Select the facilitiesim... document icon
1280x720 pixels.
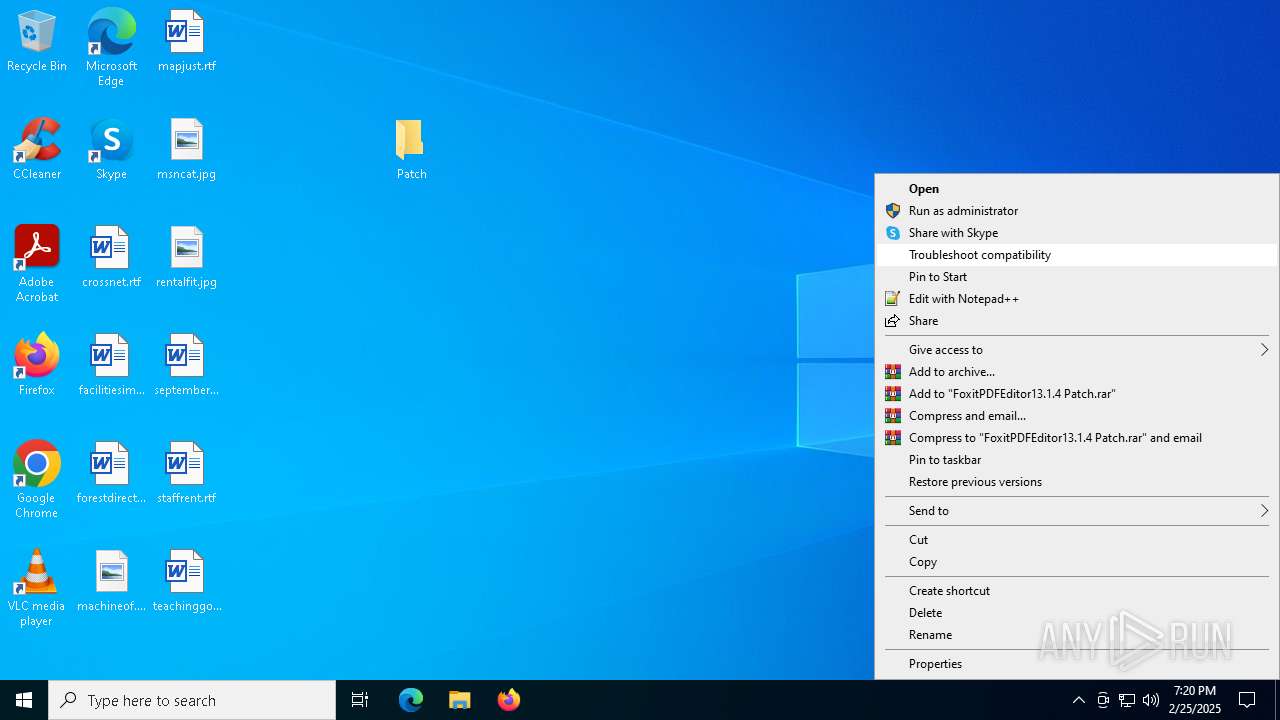[111, 365]
